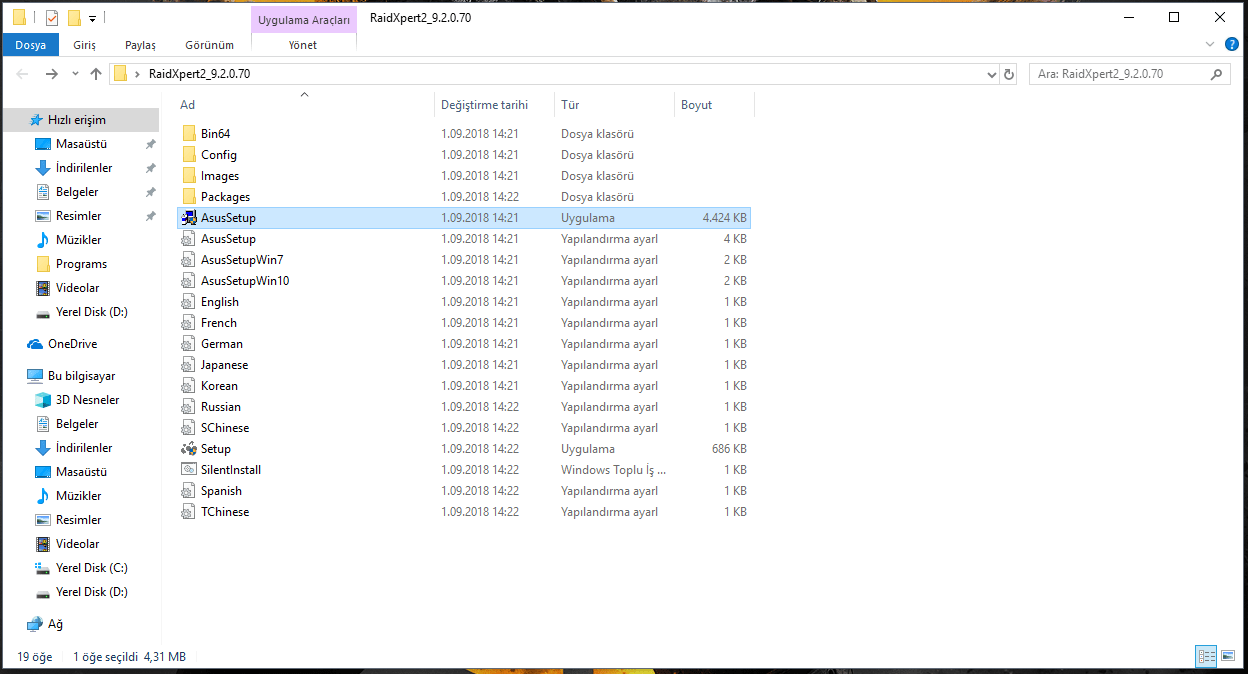Select OneDrive in the navigation pane
Screen dimensions: 1248x674
[72, 344]
